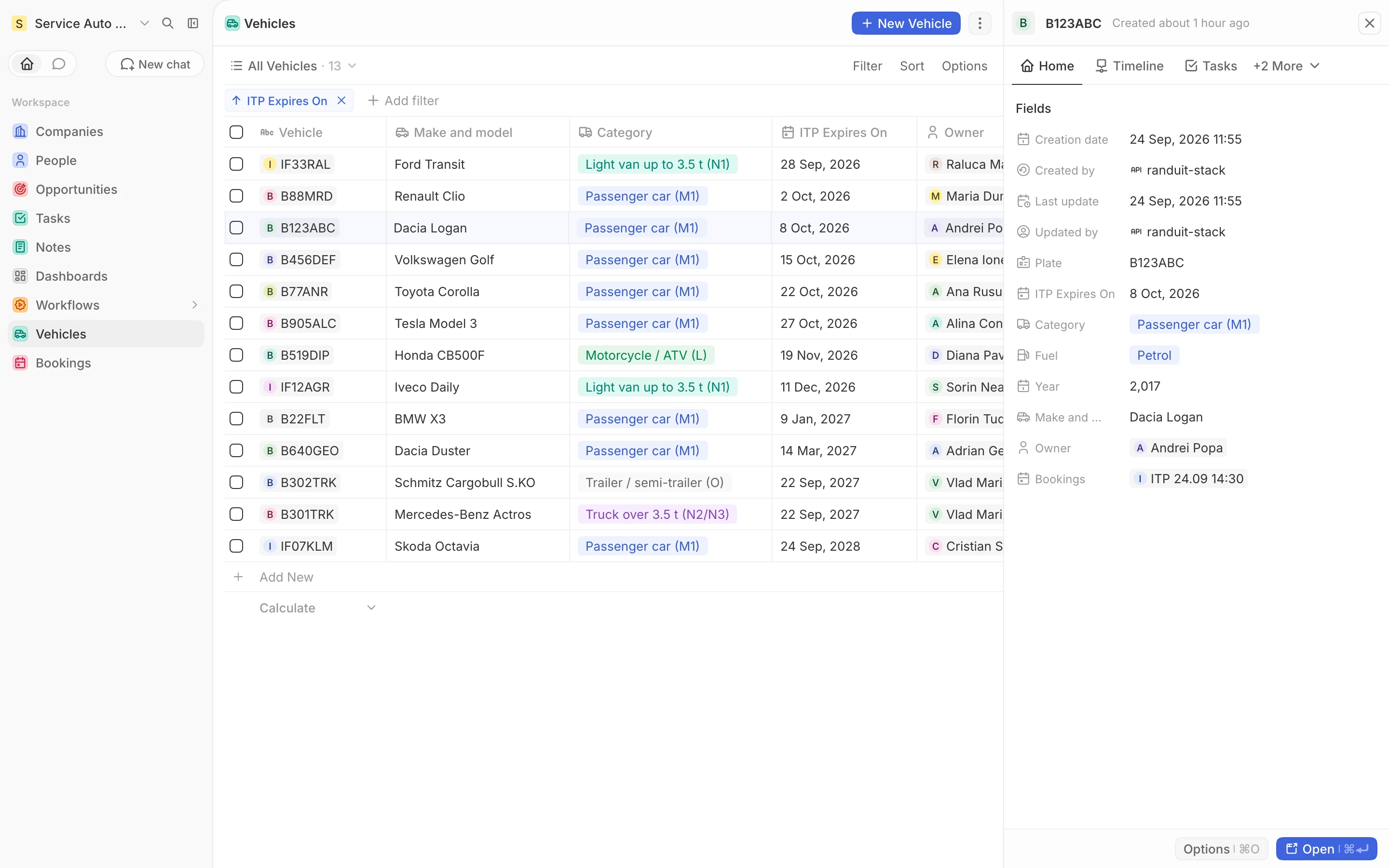Collapse the sidebar panel icon

pos(193,24)
